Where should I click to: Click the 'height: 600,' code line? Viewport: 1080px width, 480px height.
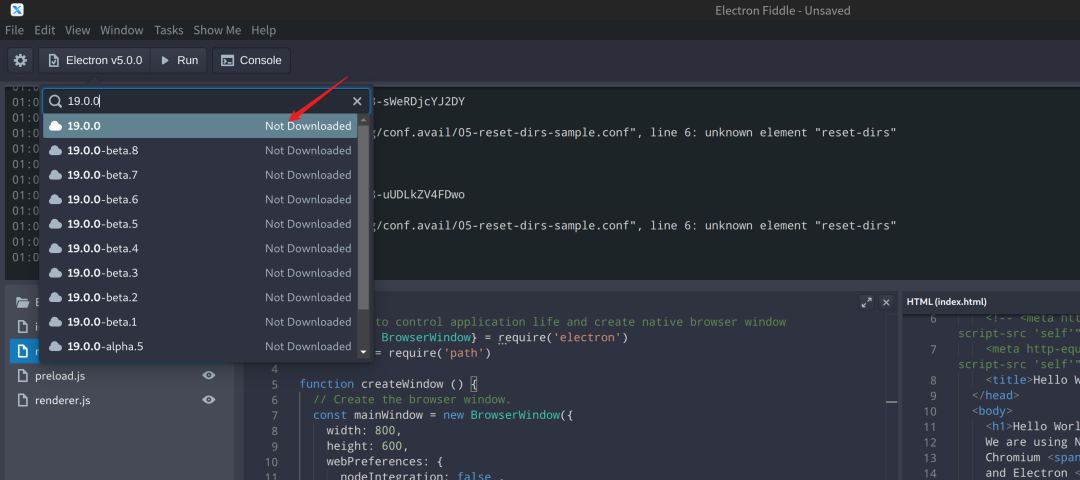(x=367, y=446)
